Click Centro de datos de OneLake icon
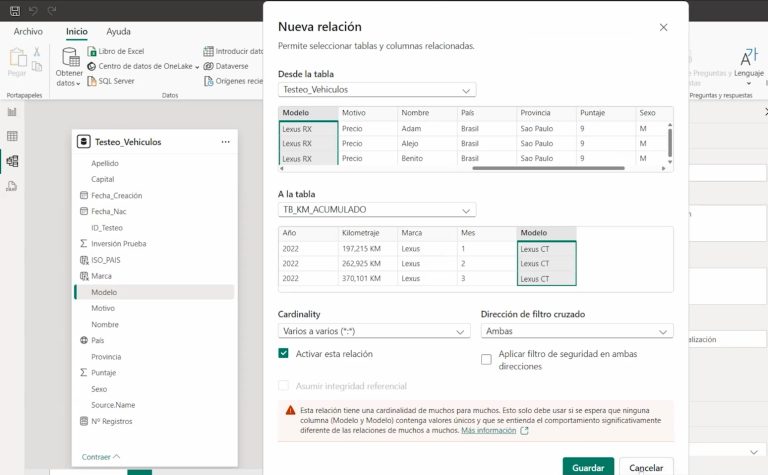This screenshot has width=768, height=475. coord(92,66)
